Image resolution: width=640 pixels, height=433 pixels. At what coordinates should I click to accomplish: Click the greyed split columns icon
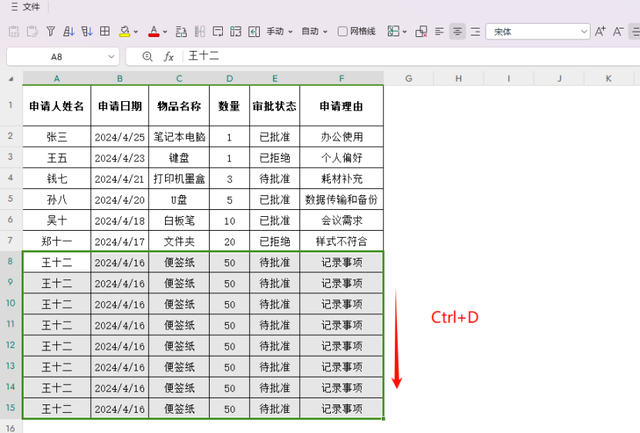(200, 31)
